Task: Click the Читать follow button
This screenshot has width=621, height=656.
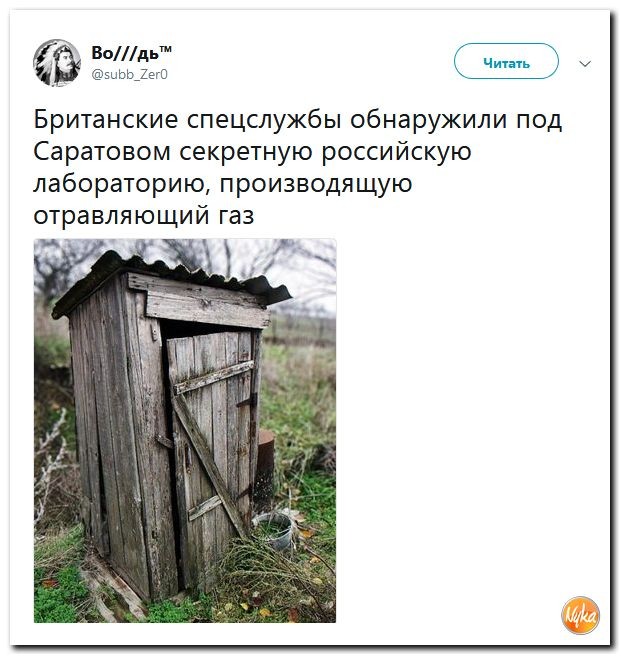Action: pyautogui.click(x=507, y=61)
